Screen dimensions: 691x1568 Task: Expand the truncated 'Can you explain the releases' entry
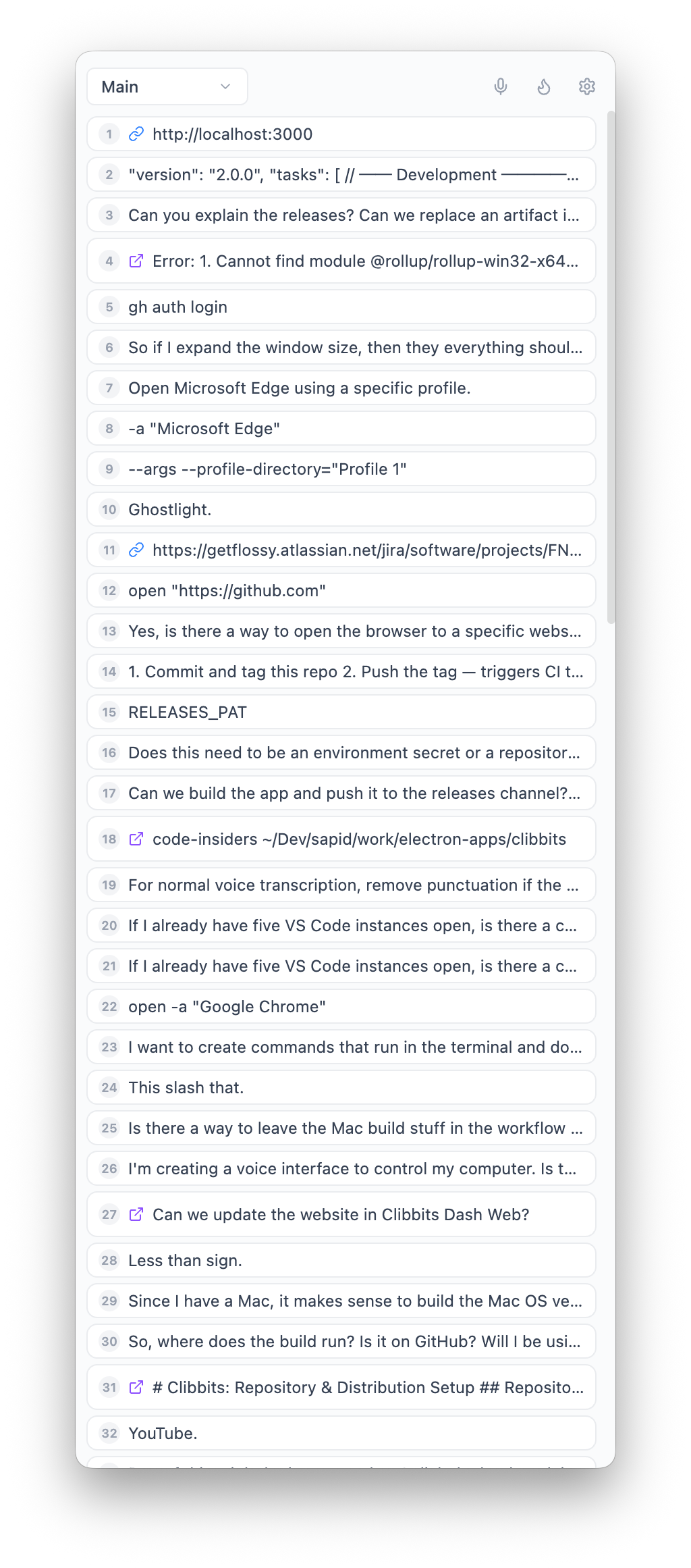tap(341, 215)
